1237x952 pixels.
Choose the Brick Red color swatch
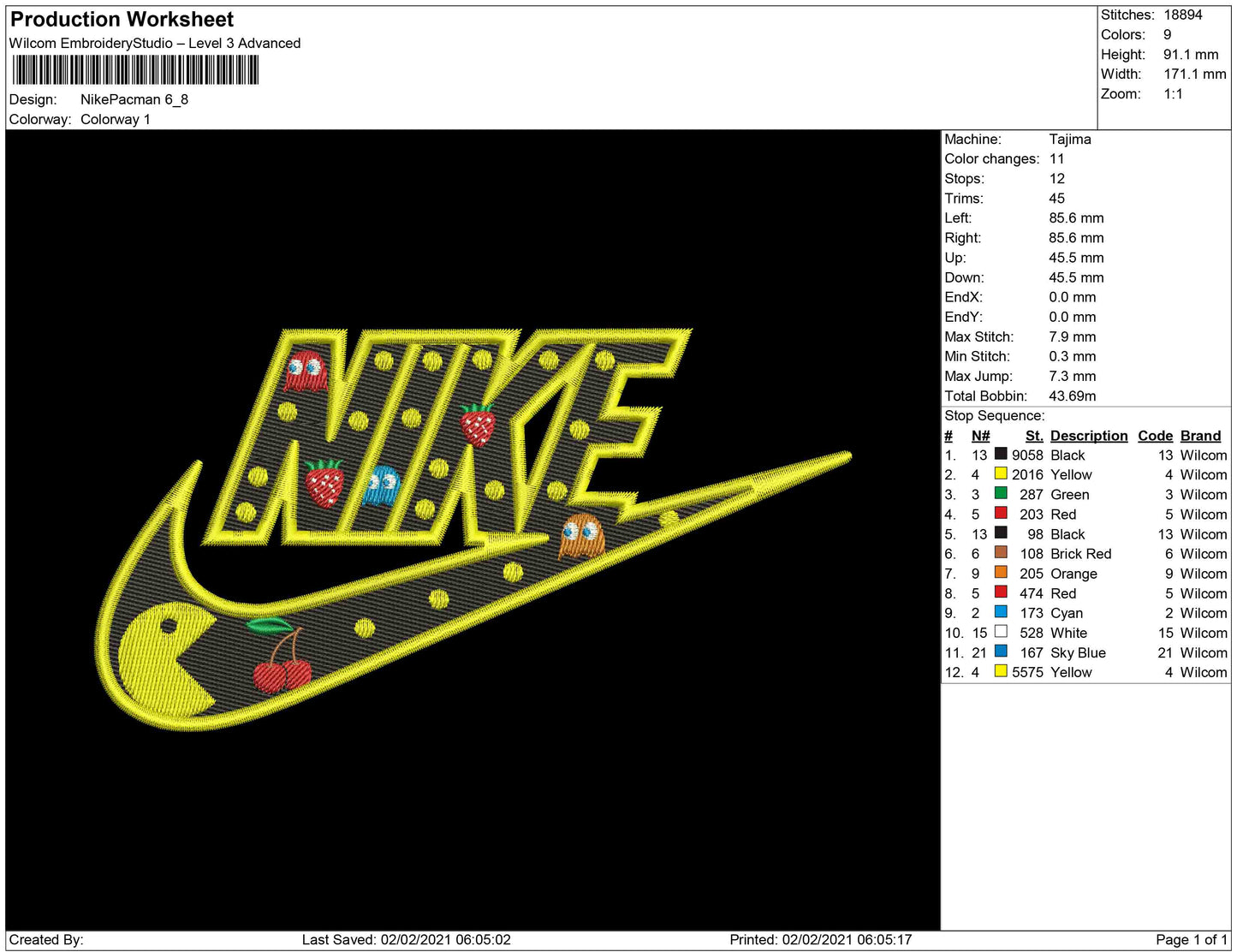click(x=1001, y=552)
